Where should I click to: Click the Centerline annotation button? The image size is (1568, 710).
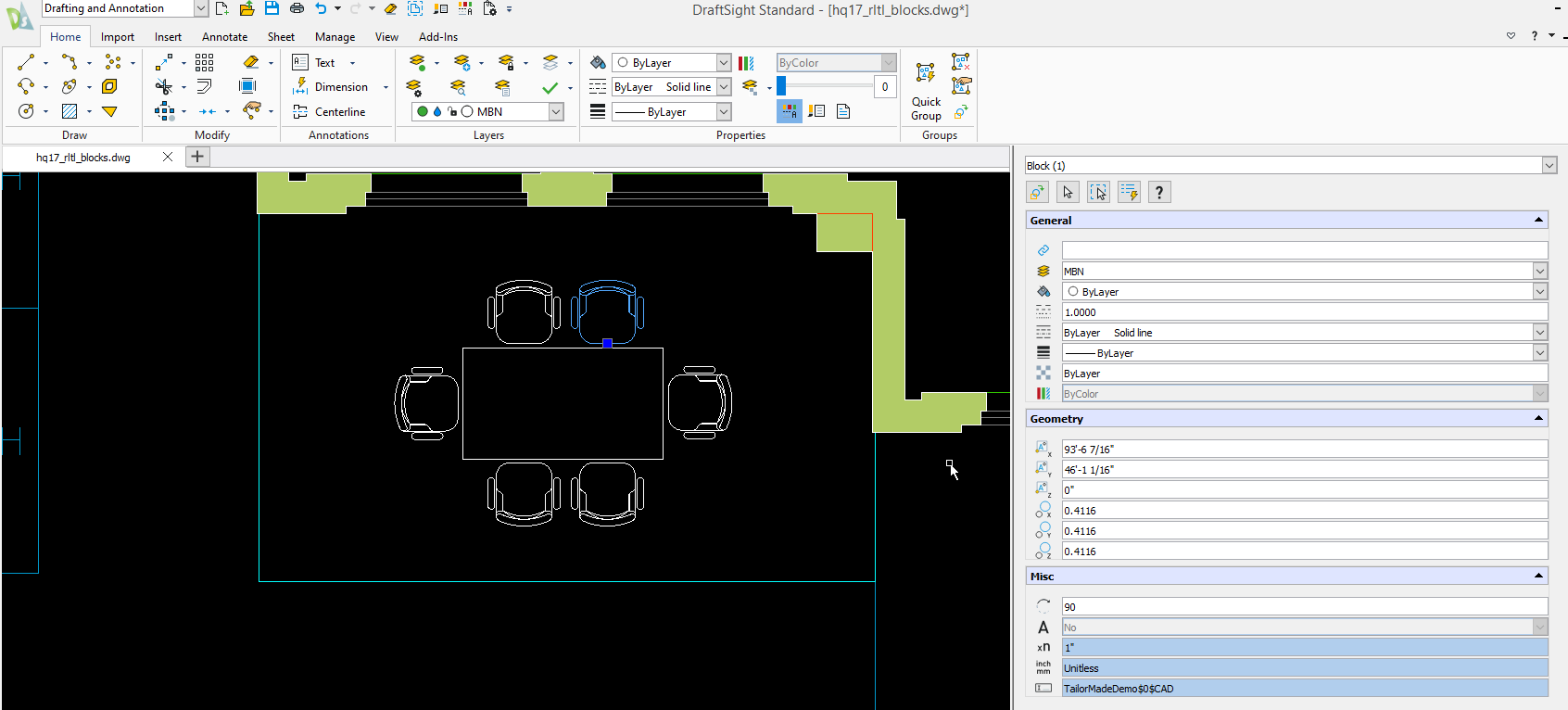(x=329, y=111)
